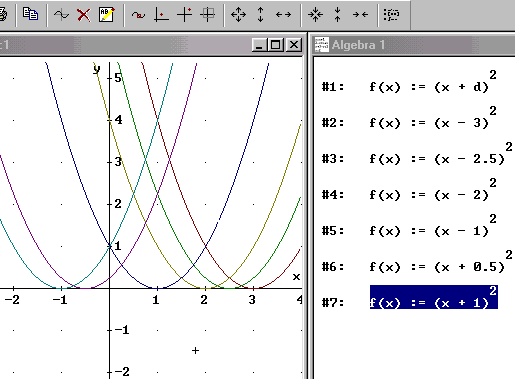Maximize the 2D plot window
The image size is (515, 379).
[x=276, y=45]
